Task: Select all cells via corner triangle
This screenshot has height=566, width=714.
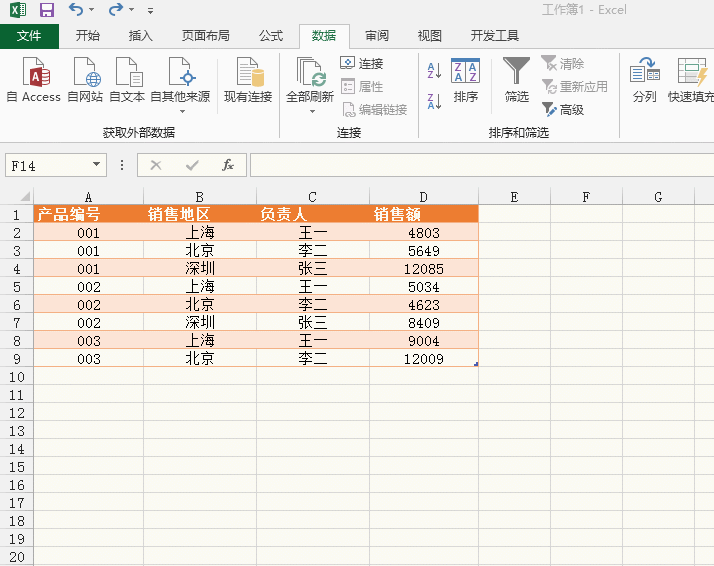Action: 24,196
